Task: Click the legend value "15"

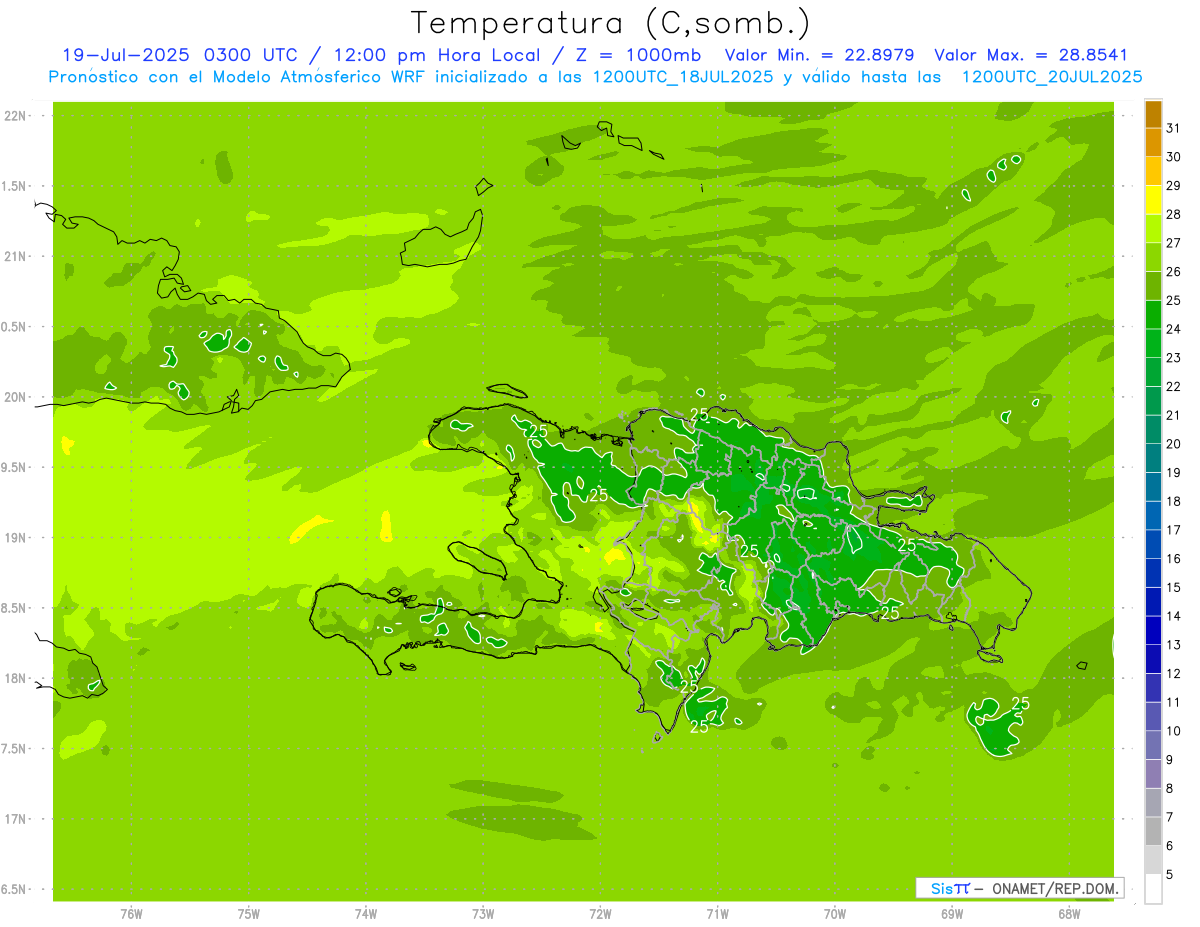Action: [1173, 587]
